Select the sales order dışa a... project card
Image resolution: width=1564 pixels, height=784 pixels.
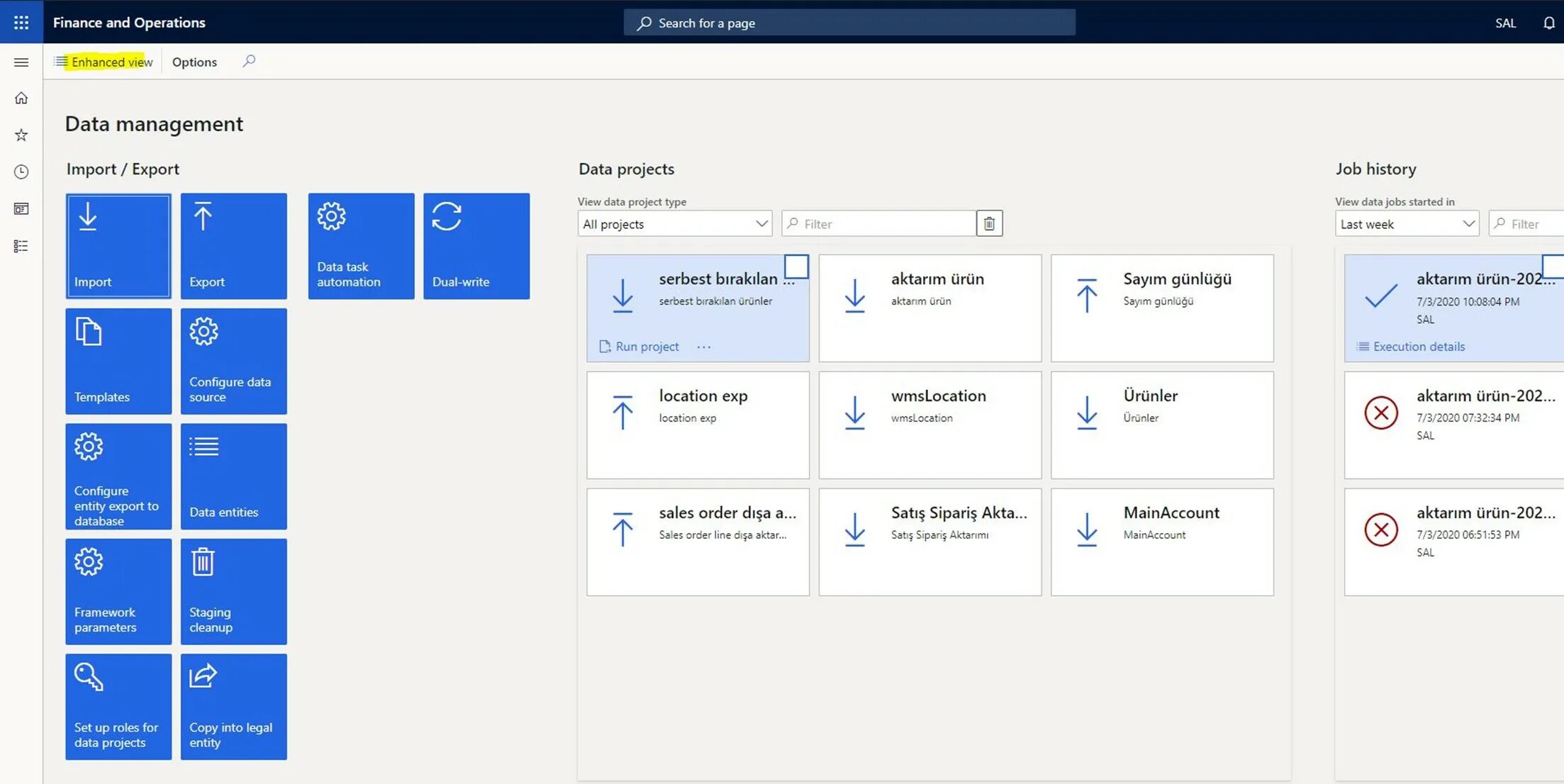[698, 542]
